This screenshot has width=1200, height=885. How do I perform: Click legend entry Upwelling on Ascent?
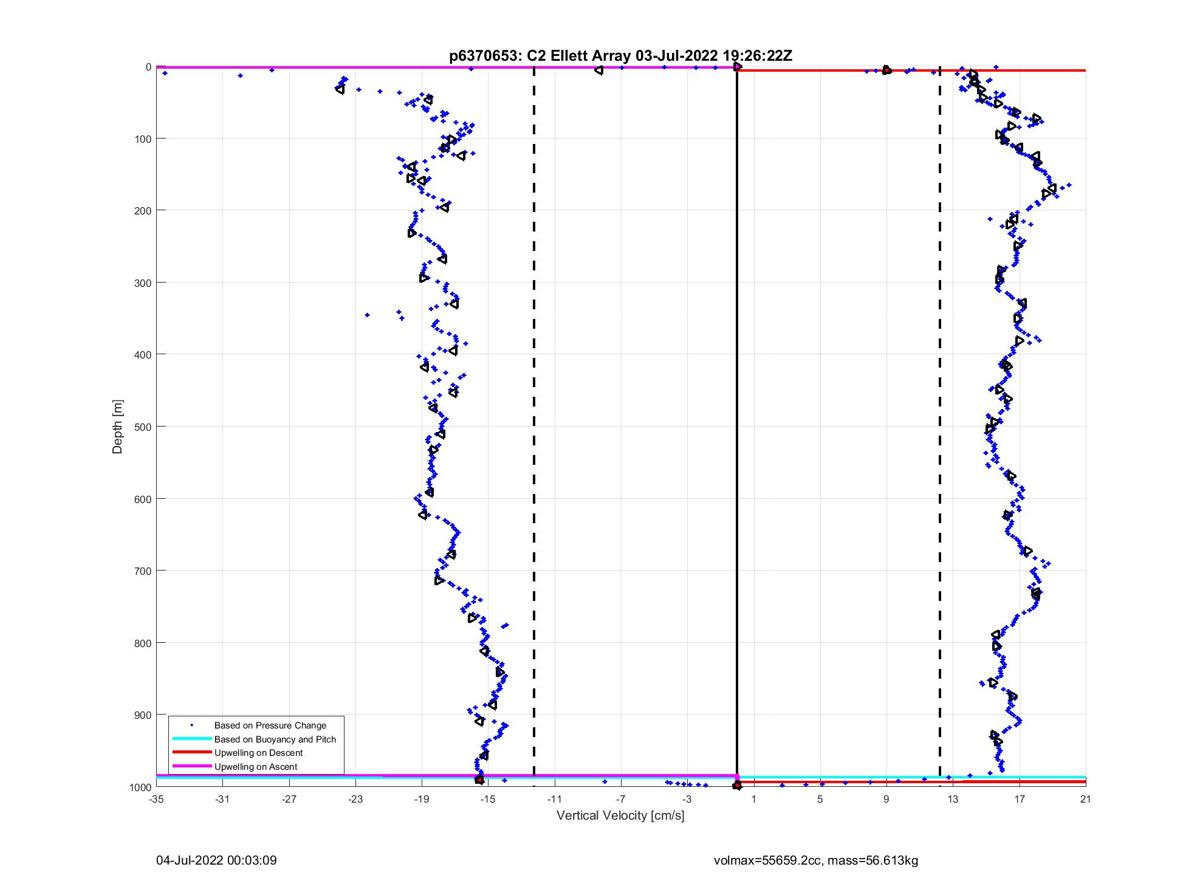point(255,767)
